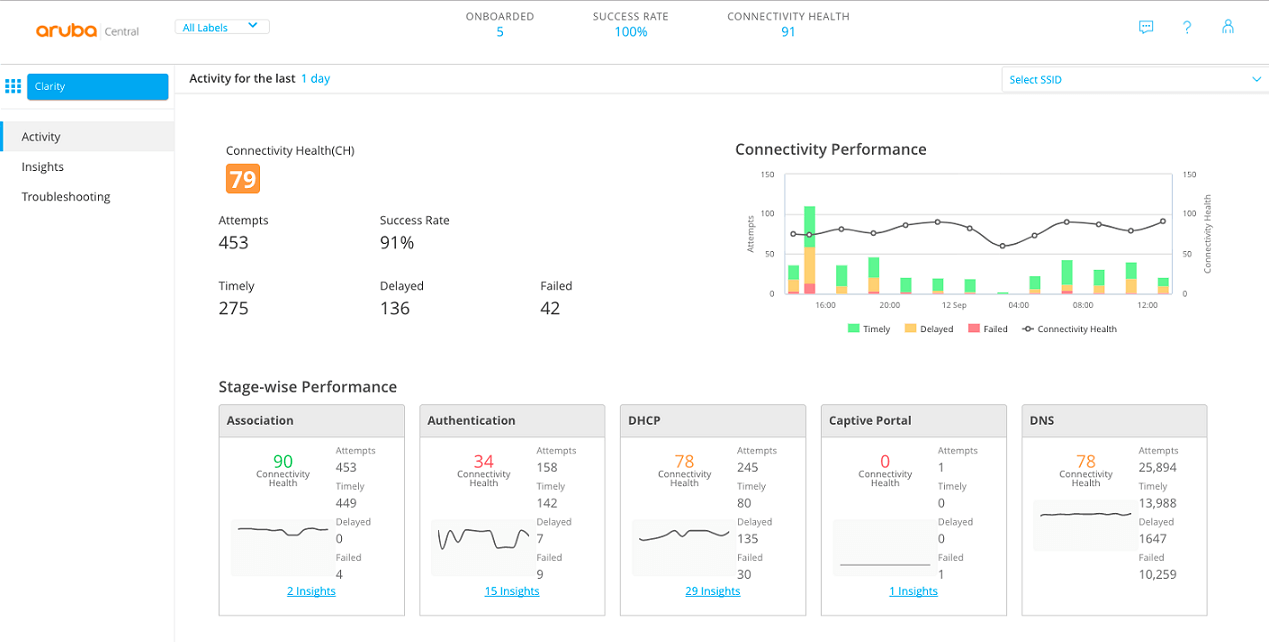
Task: Toggle the Timely series in chart legend
Action: tap(868, 329)
